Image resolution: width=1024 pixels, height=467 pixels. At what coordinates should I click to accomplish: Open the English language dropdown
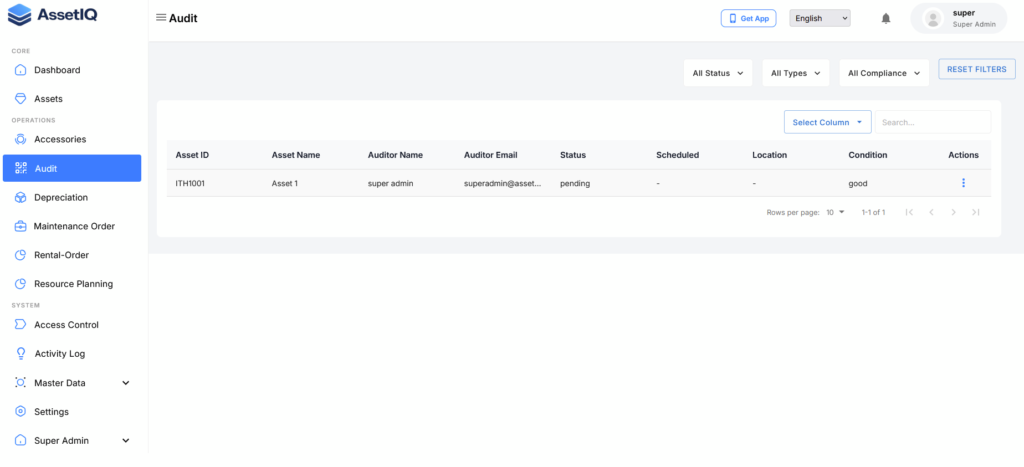pyautogui.click(x=820, y=18)
